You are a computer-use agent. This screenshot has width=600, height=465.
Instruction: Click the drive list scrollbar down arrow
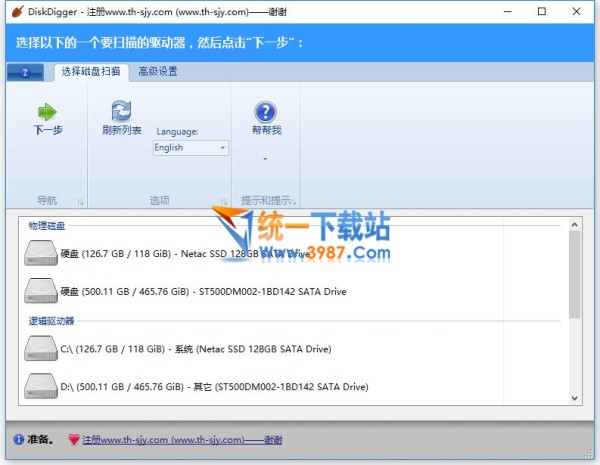[574, 398]
